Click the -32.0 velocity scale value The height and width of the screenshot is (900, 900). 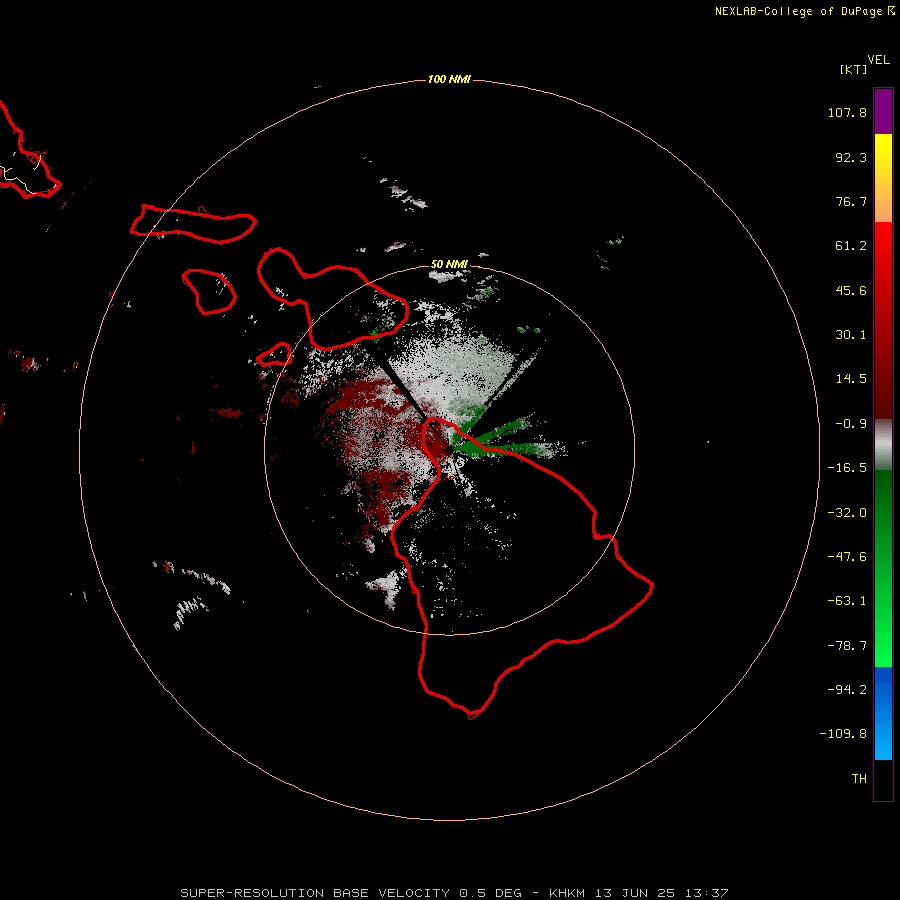point(847,513)
